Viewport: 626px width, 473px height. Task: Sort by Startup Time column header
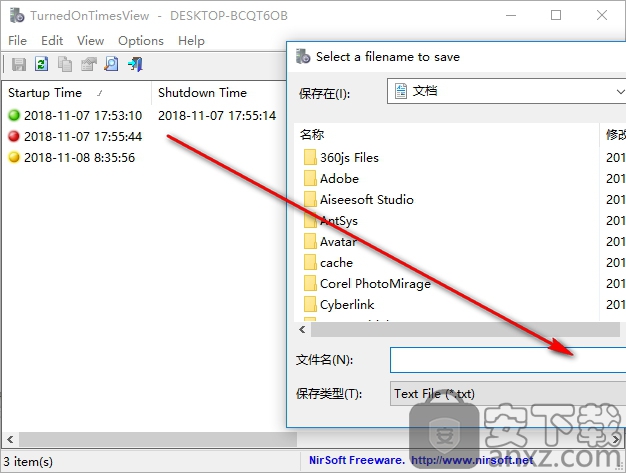(77, 93)
